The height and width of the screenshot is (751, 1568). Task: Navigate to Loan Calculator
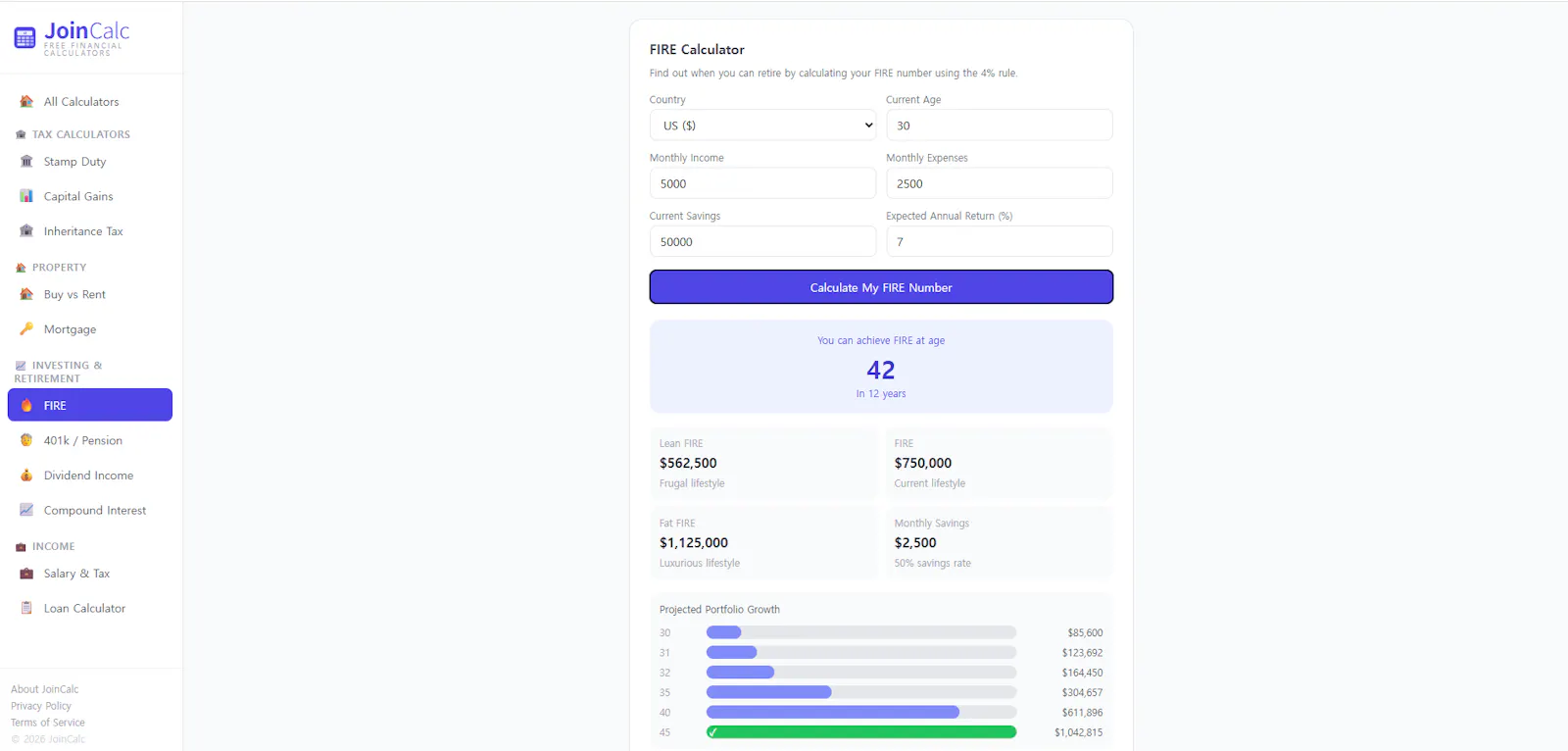point(90,608)
